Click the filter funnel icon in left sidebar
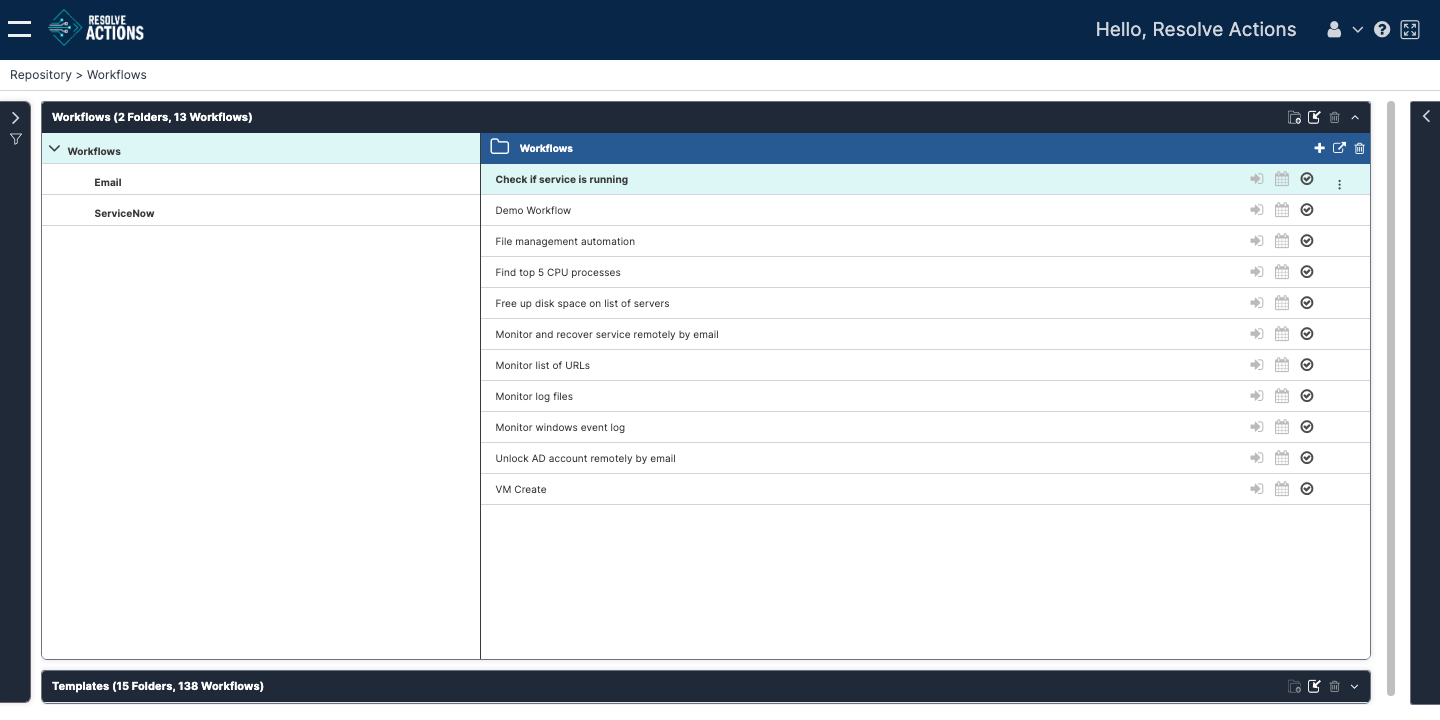This screenshot has width=1440, height=720. (x=16, y=139)
